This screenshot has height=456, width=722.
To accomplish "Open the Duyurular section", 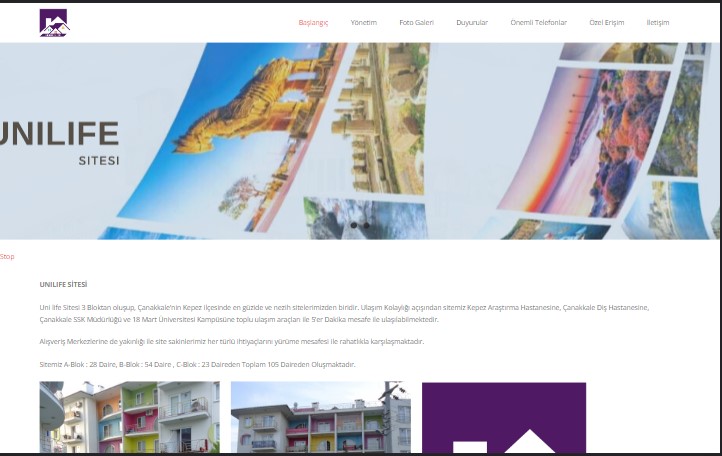I will click(472, 23).
